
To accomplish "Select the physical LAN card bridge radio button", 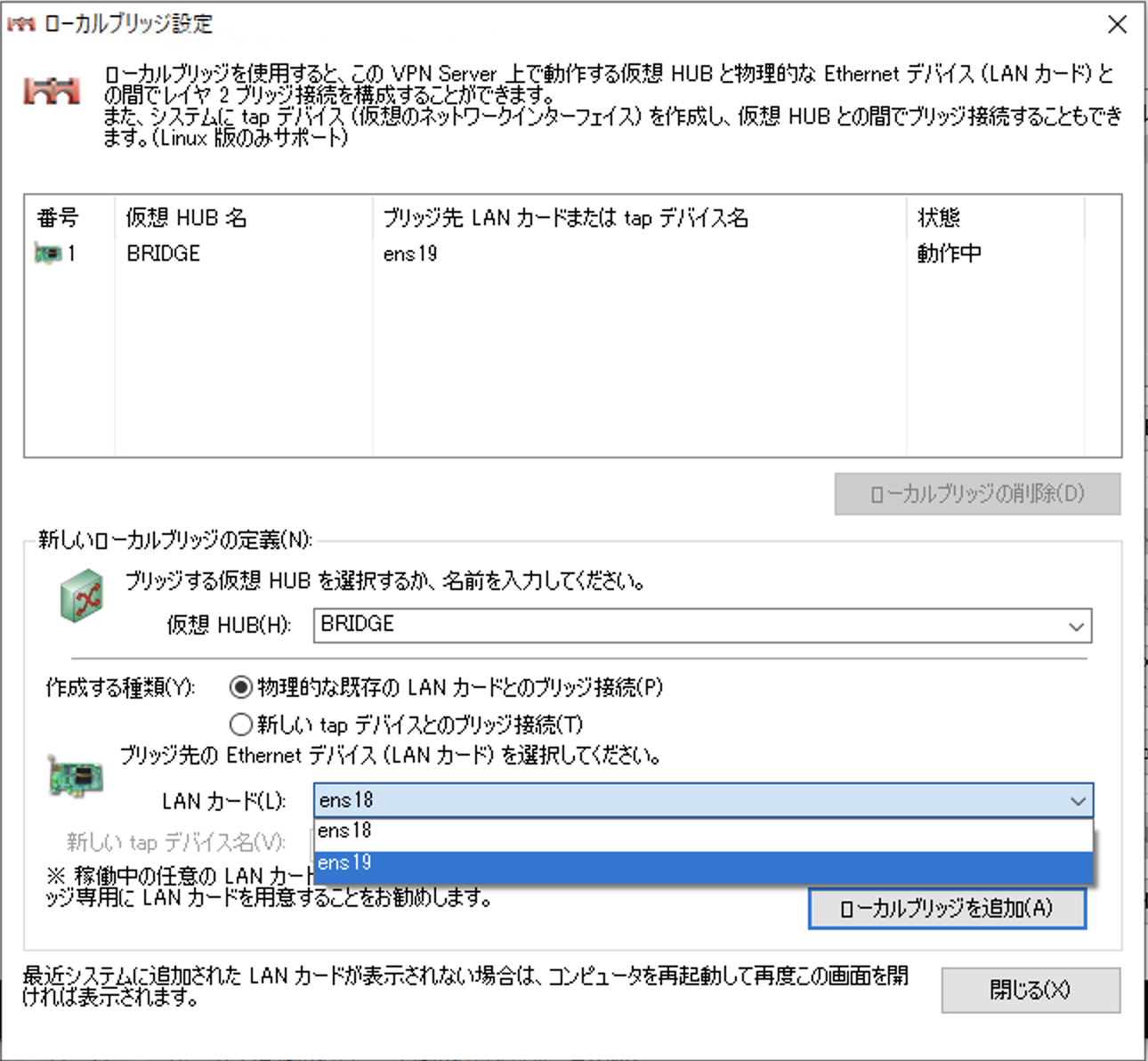I will [241, 687].
